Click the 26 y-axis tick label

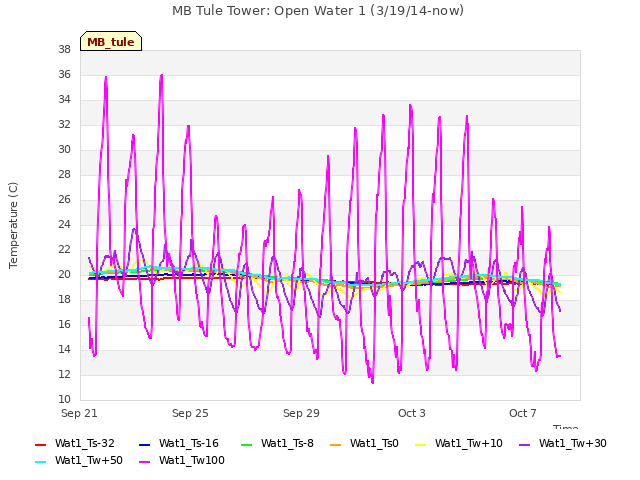[64, 200]
